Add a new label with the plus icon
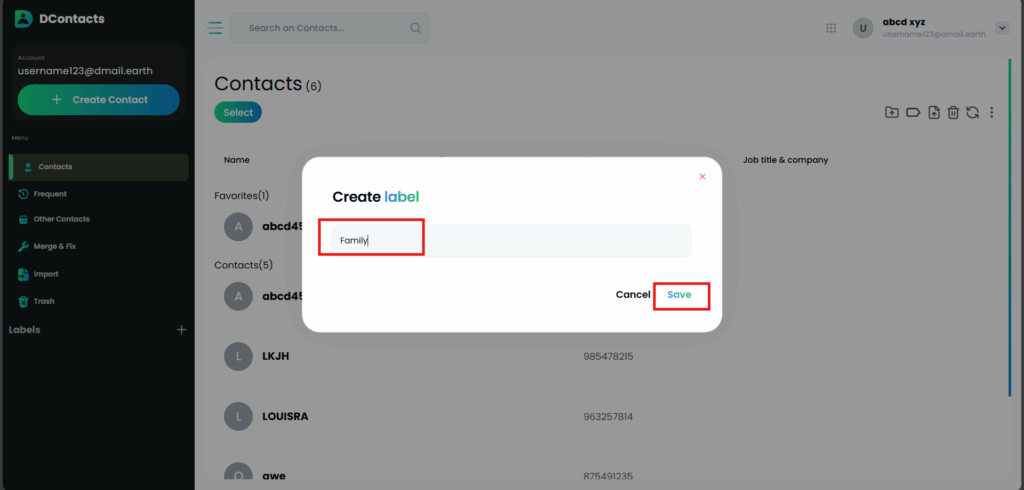Screen dimensions: 1024x490 [x=181, y=329]
